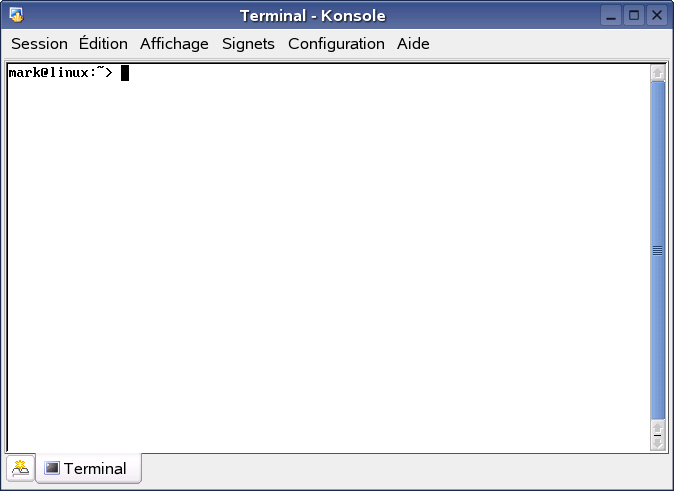Click the Terminal - Konsole title bar text
The height and width of the screenshot is (491, 674).
click(x=312, y=16)
